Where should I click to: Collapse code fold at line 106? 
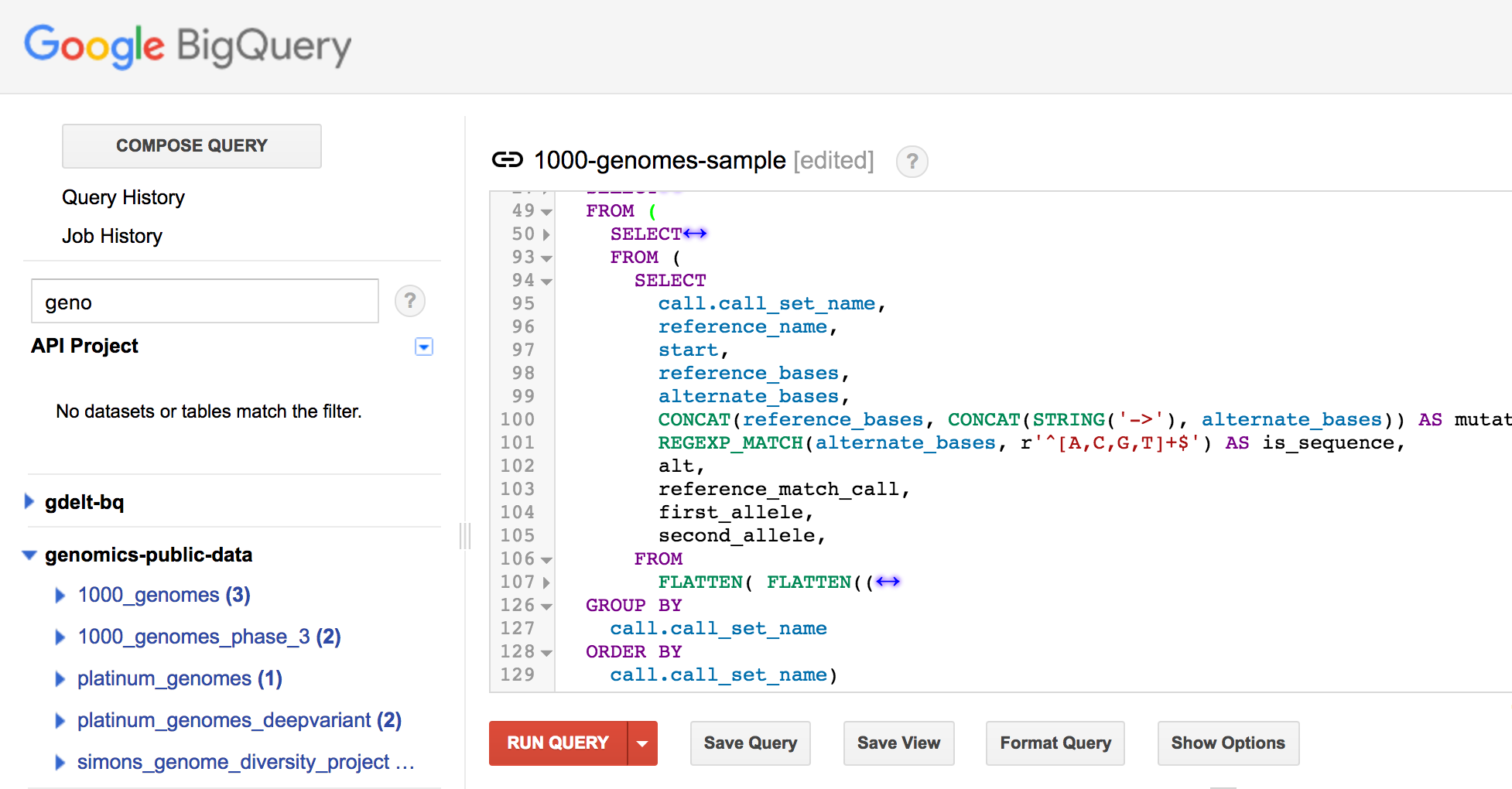[546, 560]
